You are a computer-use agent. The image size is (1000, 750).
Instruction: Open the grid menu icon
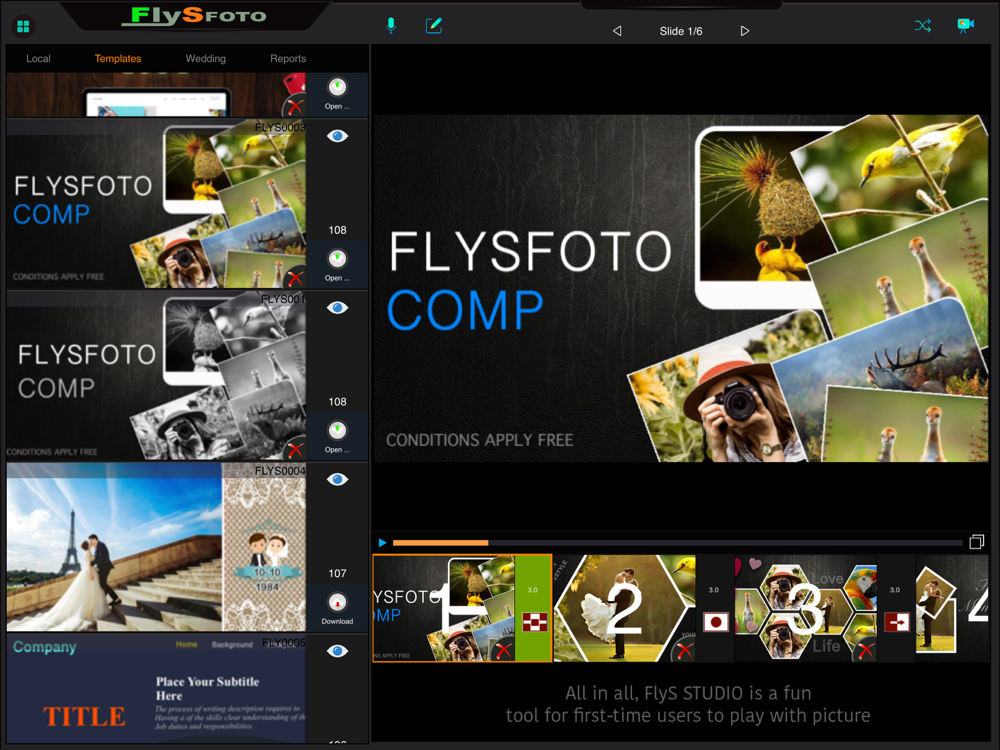click(24, 26)
